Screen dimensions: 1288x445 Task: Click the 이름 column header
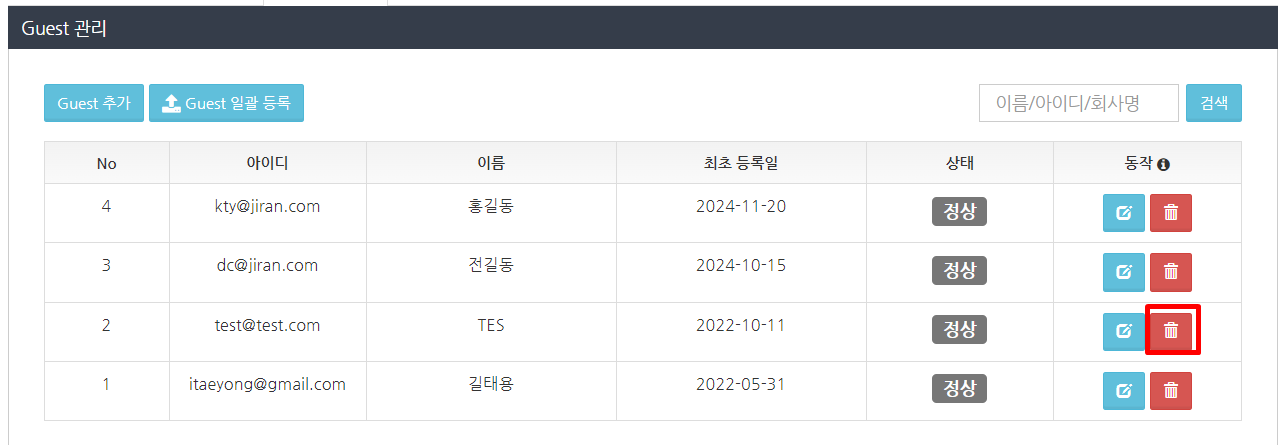point(491,163)
